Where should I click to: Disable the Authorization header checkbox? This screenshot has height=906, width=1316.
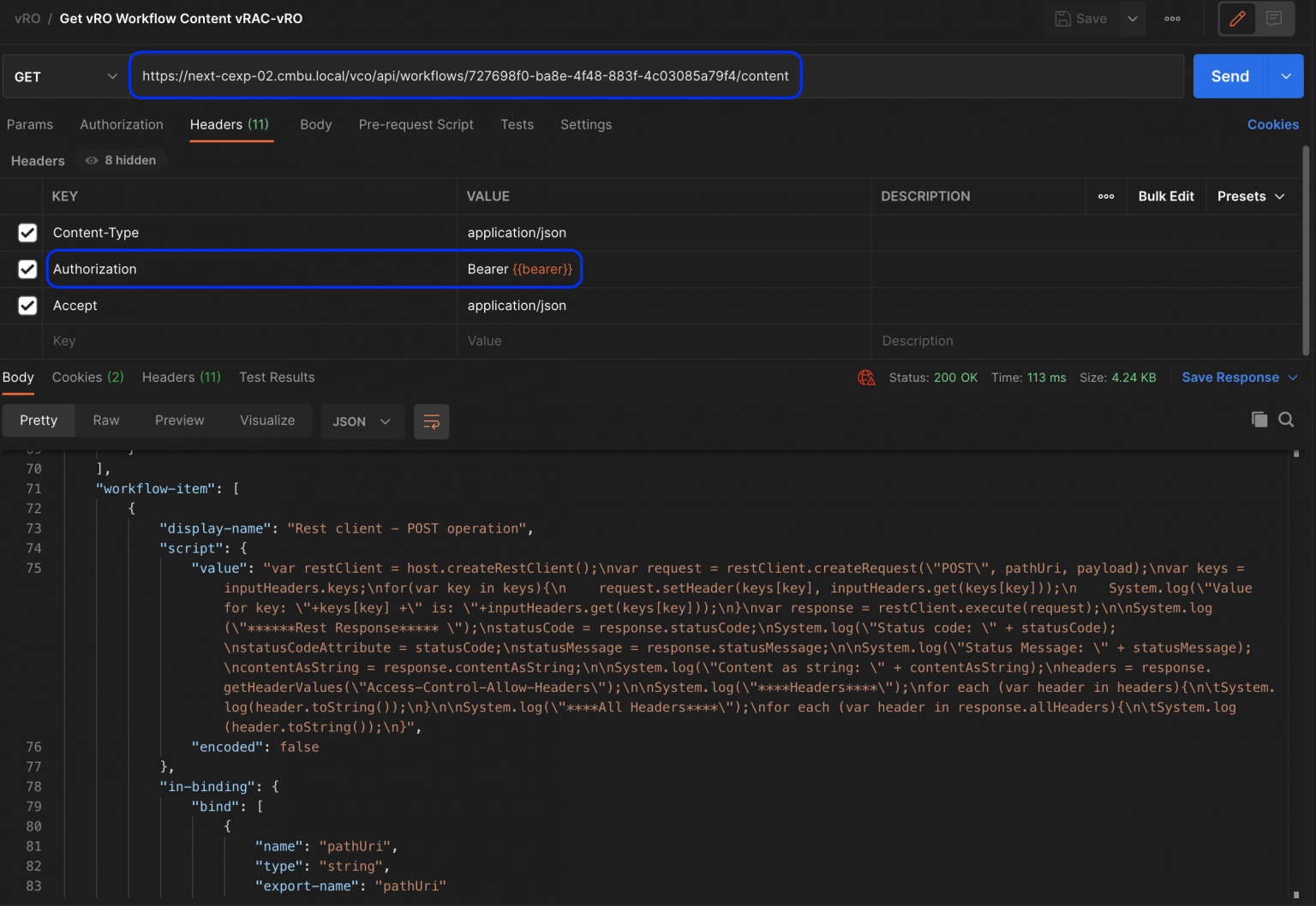(x=27, y=269)
